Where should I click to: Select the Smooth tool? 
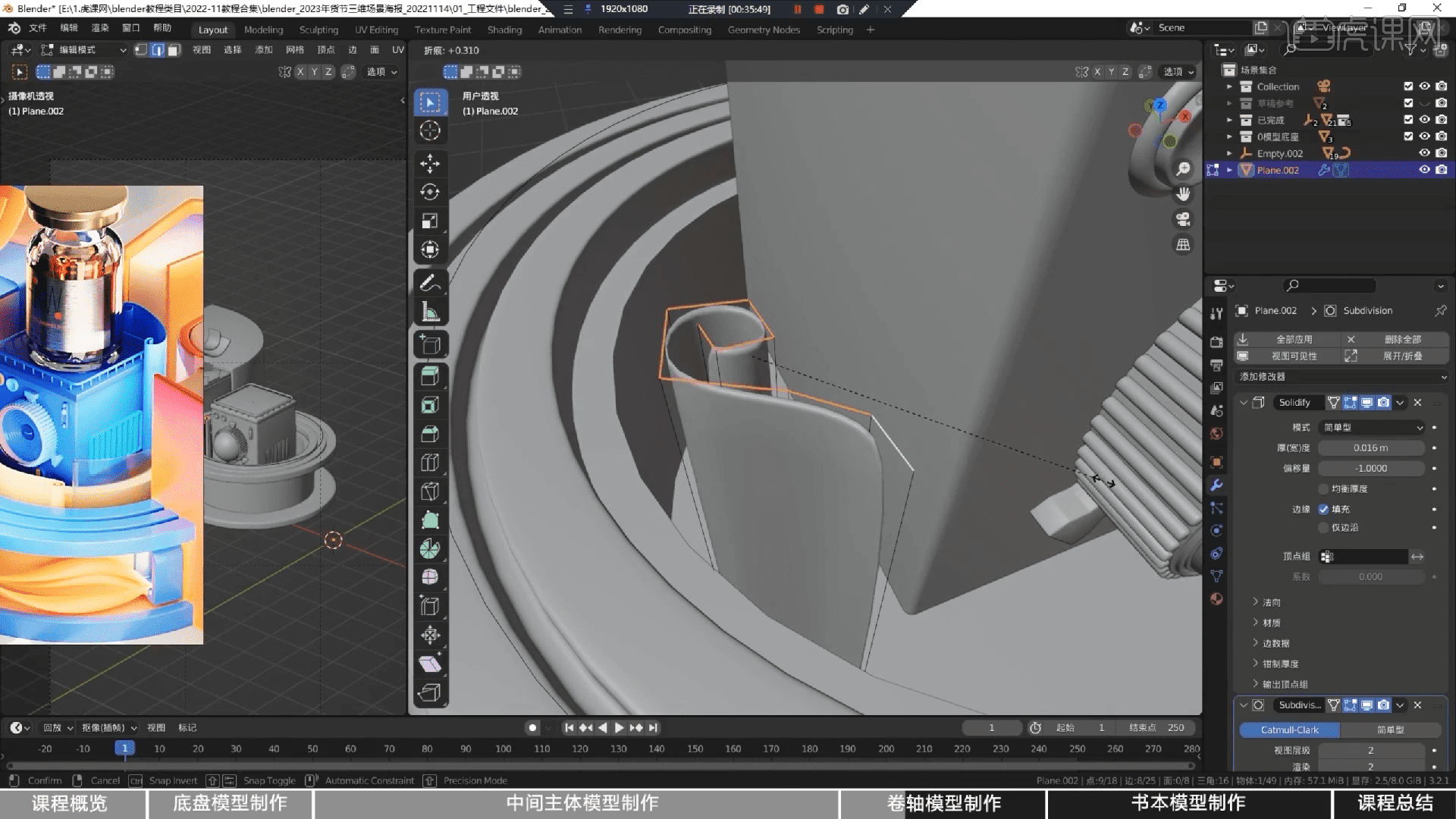point(430,578)
